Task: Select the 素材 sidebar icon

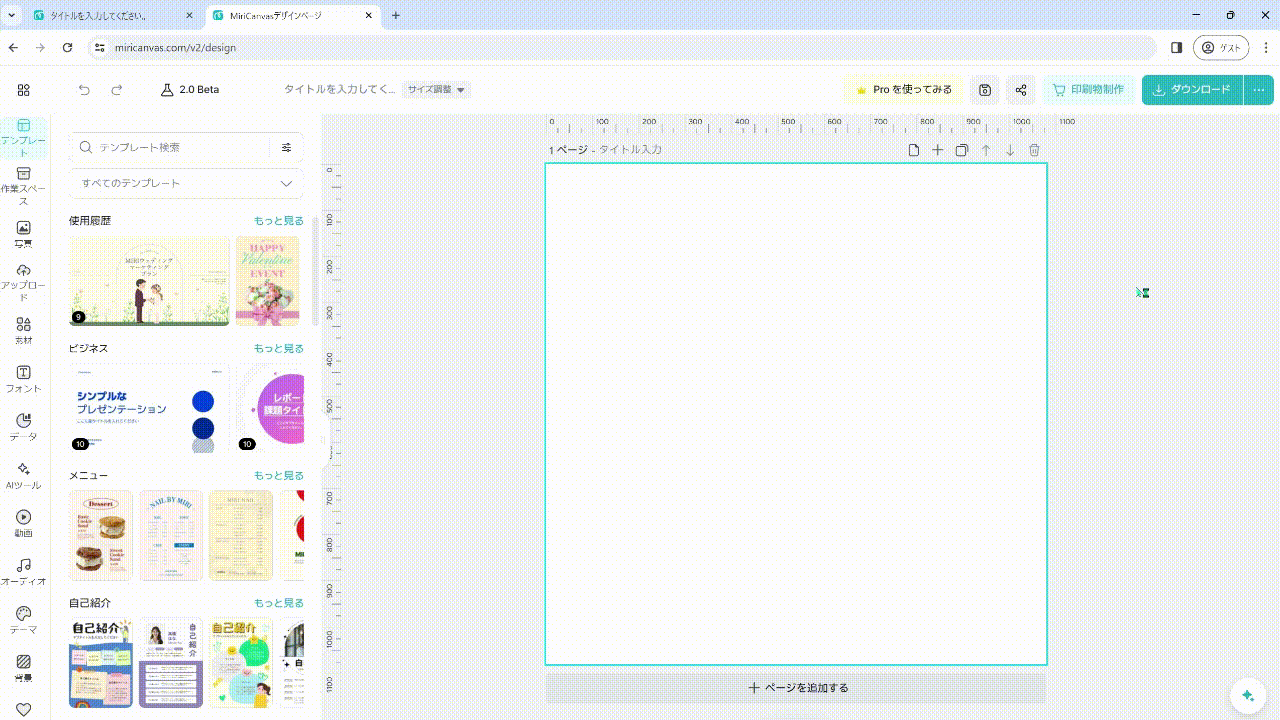Action: [23, 328]
